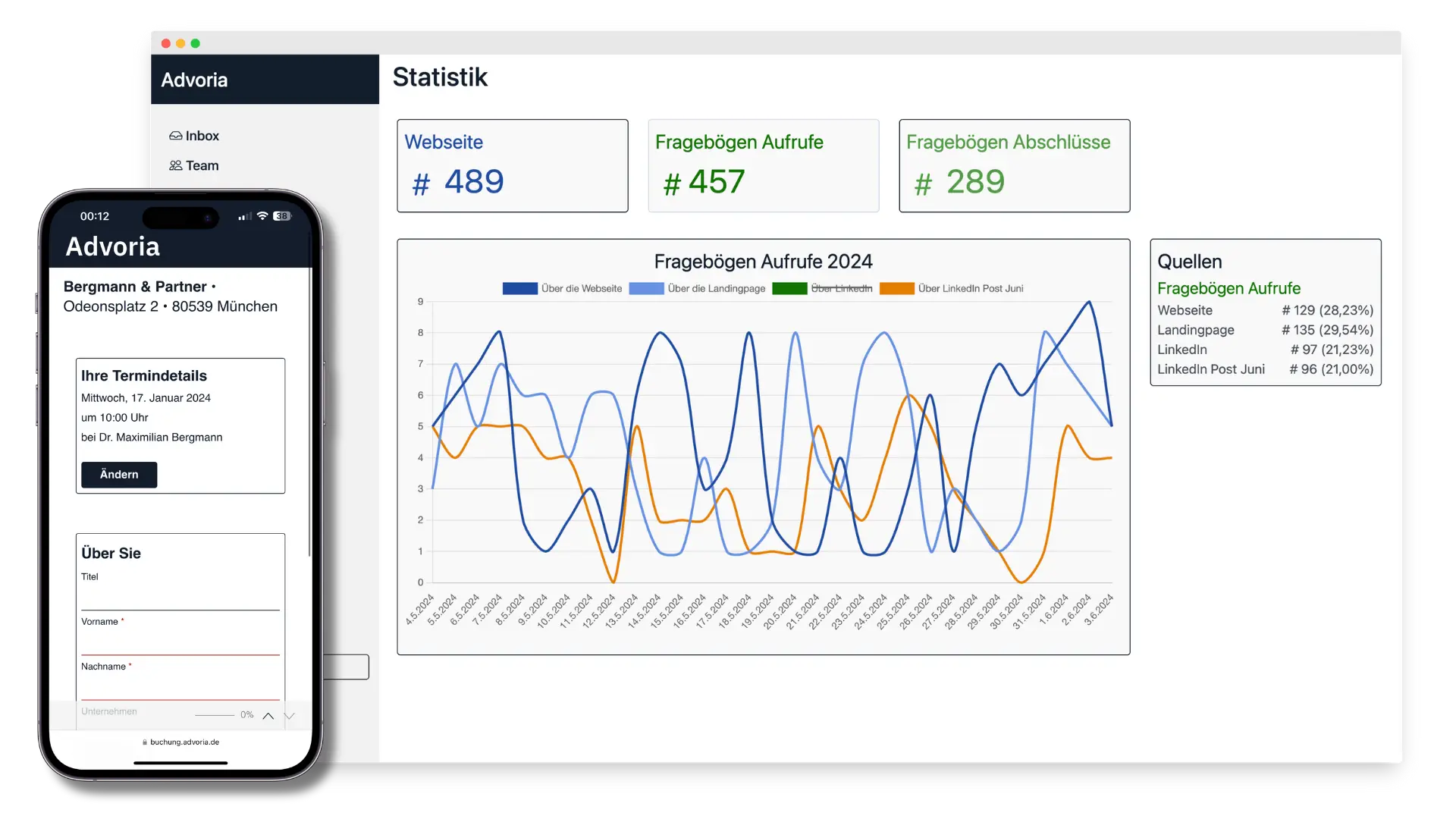Select Webseite source in Quellen panel
This screenshot has width=1456, height=819.
click(1185, 310)
